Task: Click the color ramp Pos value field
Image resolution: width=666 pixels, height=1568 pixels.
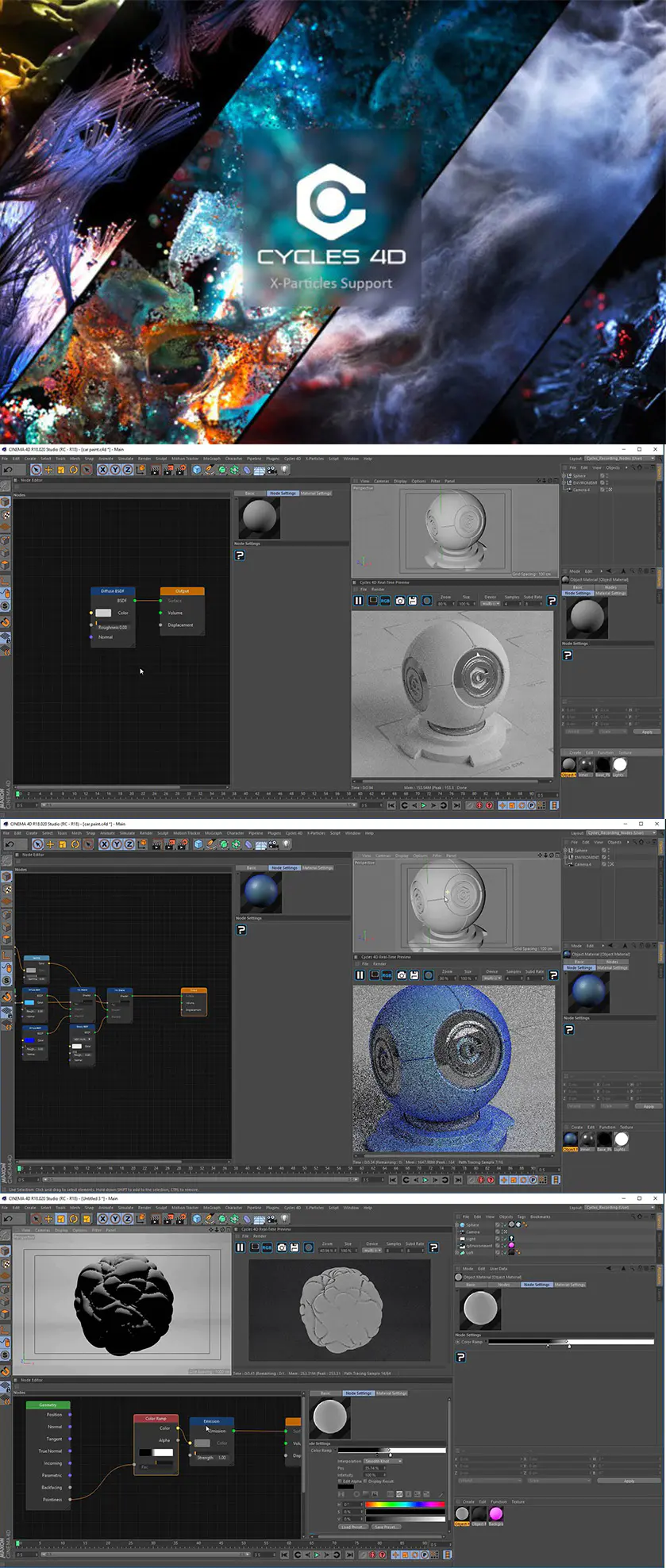Action: pos(374,1468)
